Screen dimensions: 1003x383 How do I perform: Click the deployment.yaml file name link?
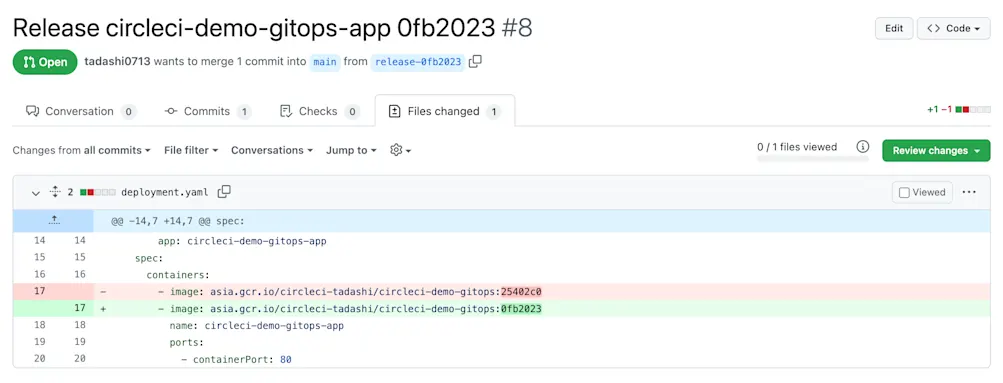[164, 192]
